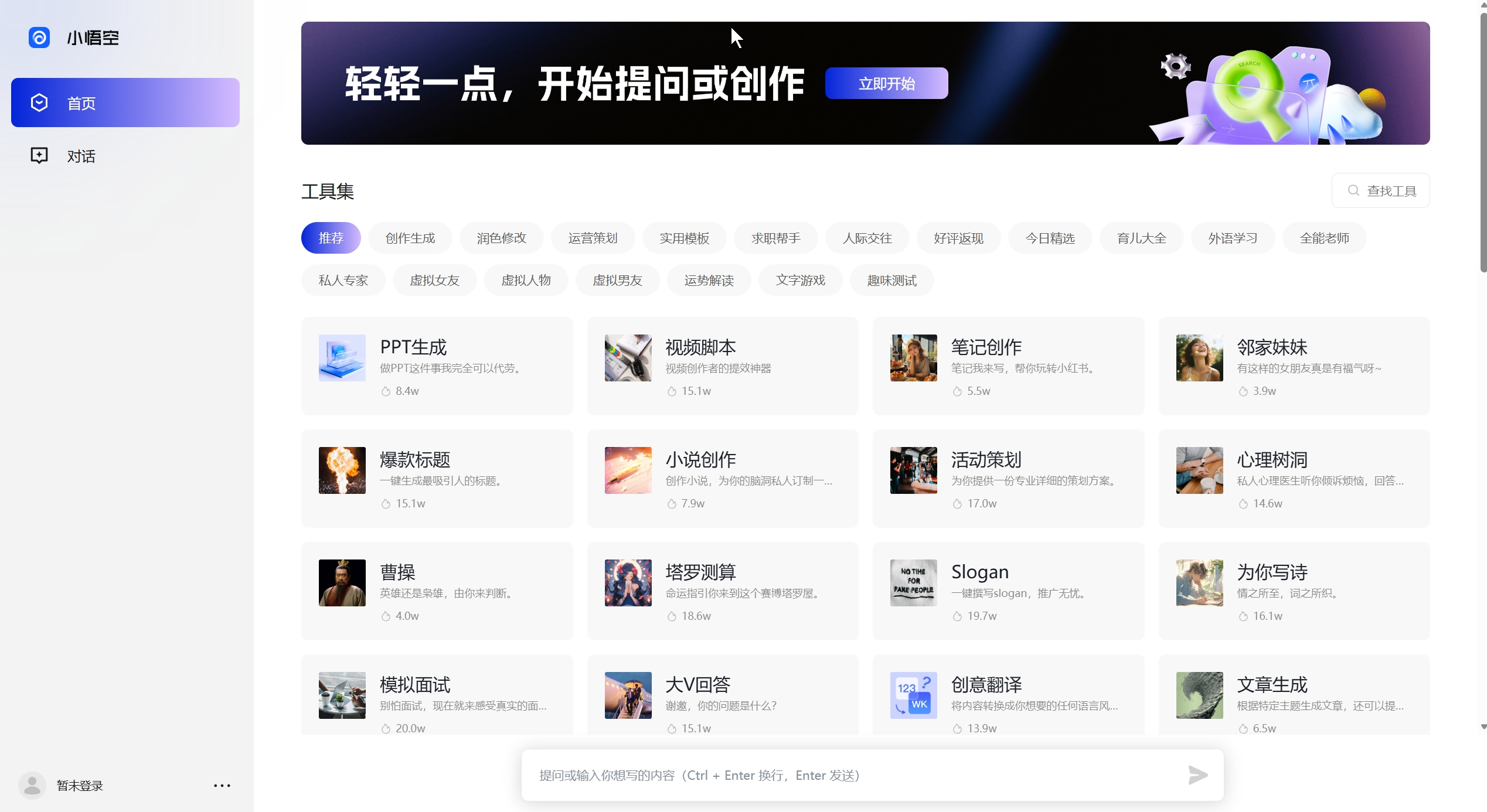Click the scrollbar down arrow
Image resolution: width=1487 pixels, height=812 pixels.
coord(1483,727)
